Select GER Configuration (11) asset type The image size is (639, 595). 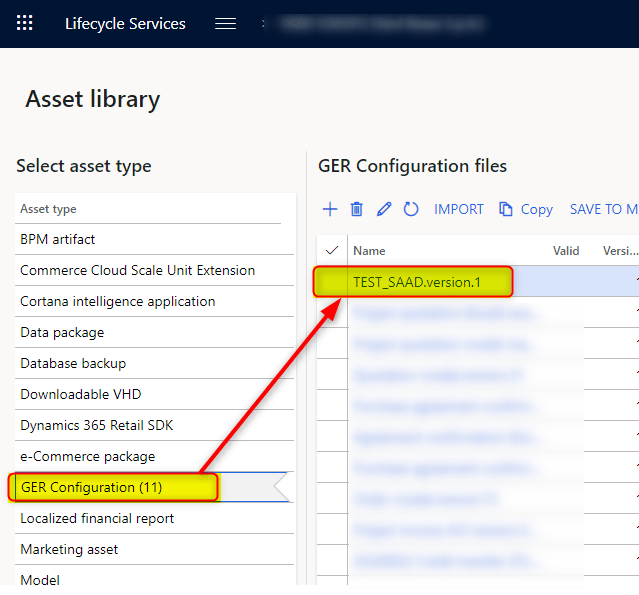pos(91,487)
